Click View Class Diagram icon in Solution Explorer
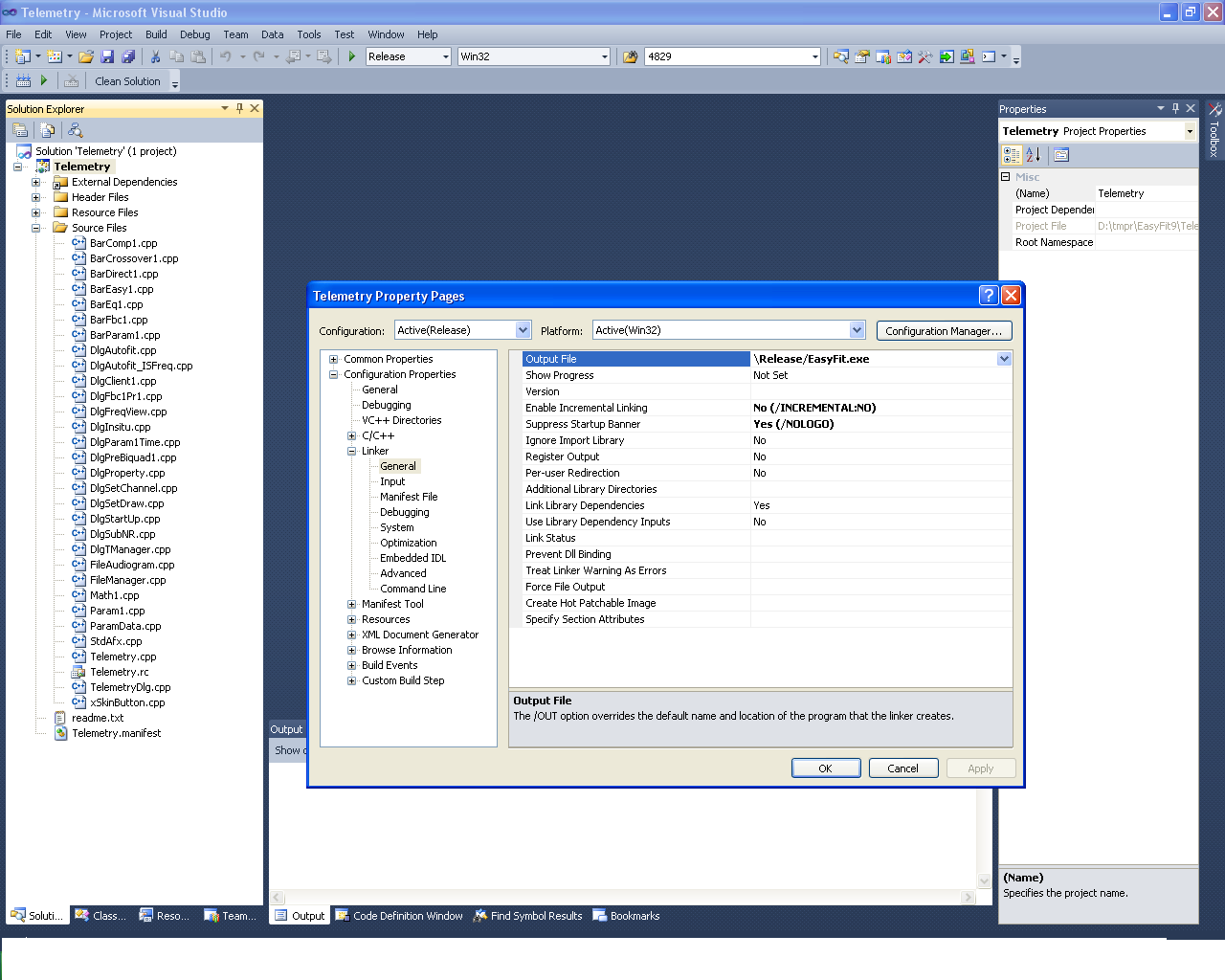Screen dimensions: 1225x980 point(75,130)
